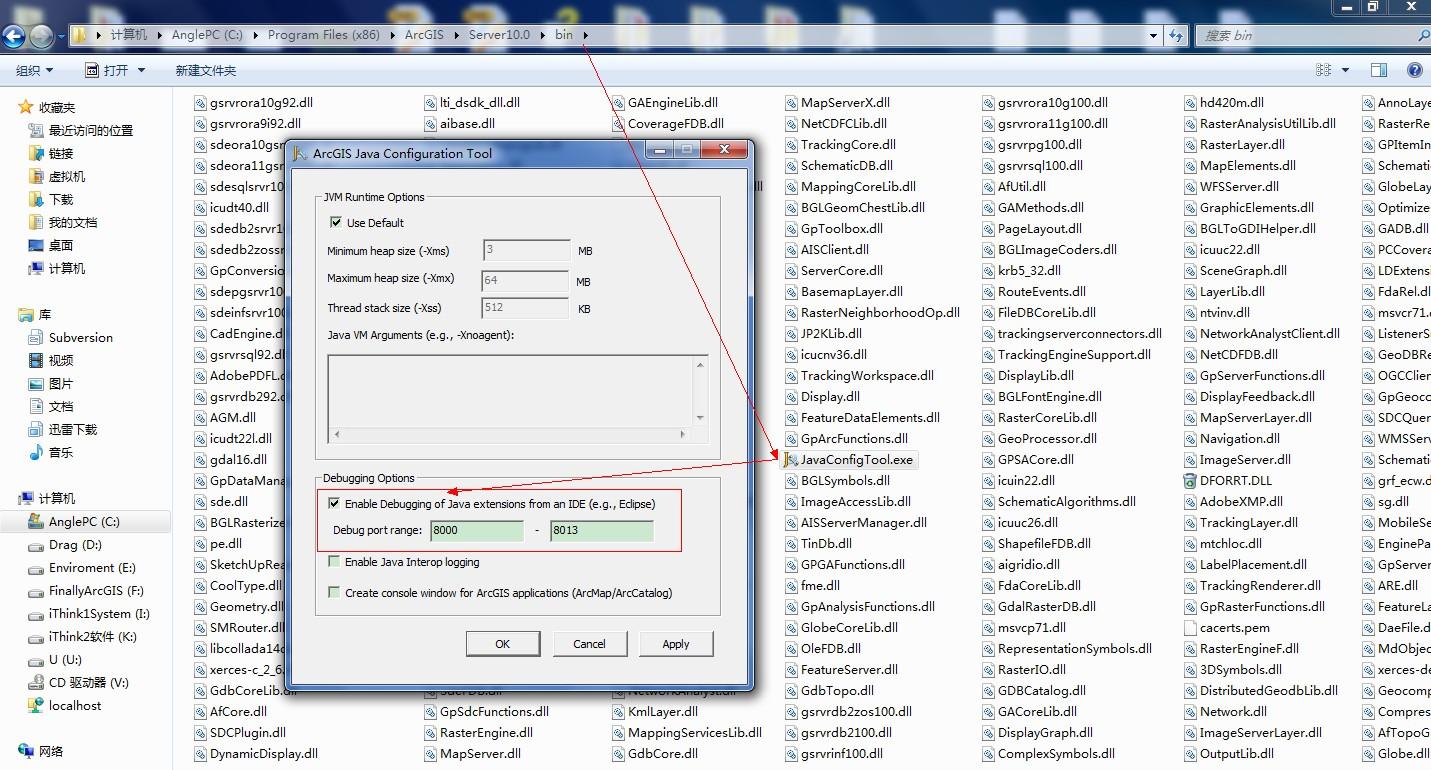This screenshot has width=1431, height=770.
Task: Check Enable Java Interop logging
Action: pyautogui.click(x=334, y=562)
